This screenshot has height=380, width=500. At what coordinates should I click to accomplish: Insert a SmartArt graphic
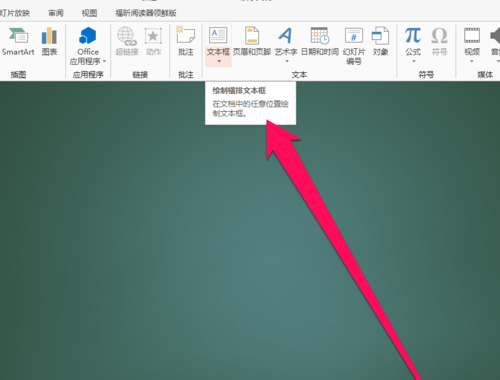18,42
